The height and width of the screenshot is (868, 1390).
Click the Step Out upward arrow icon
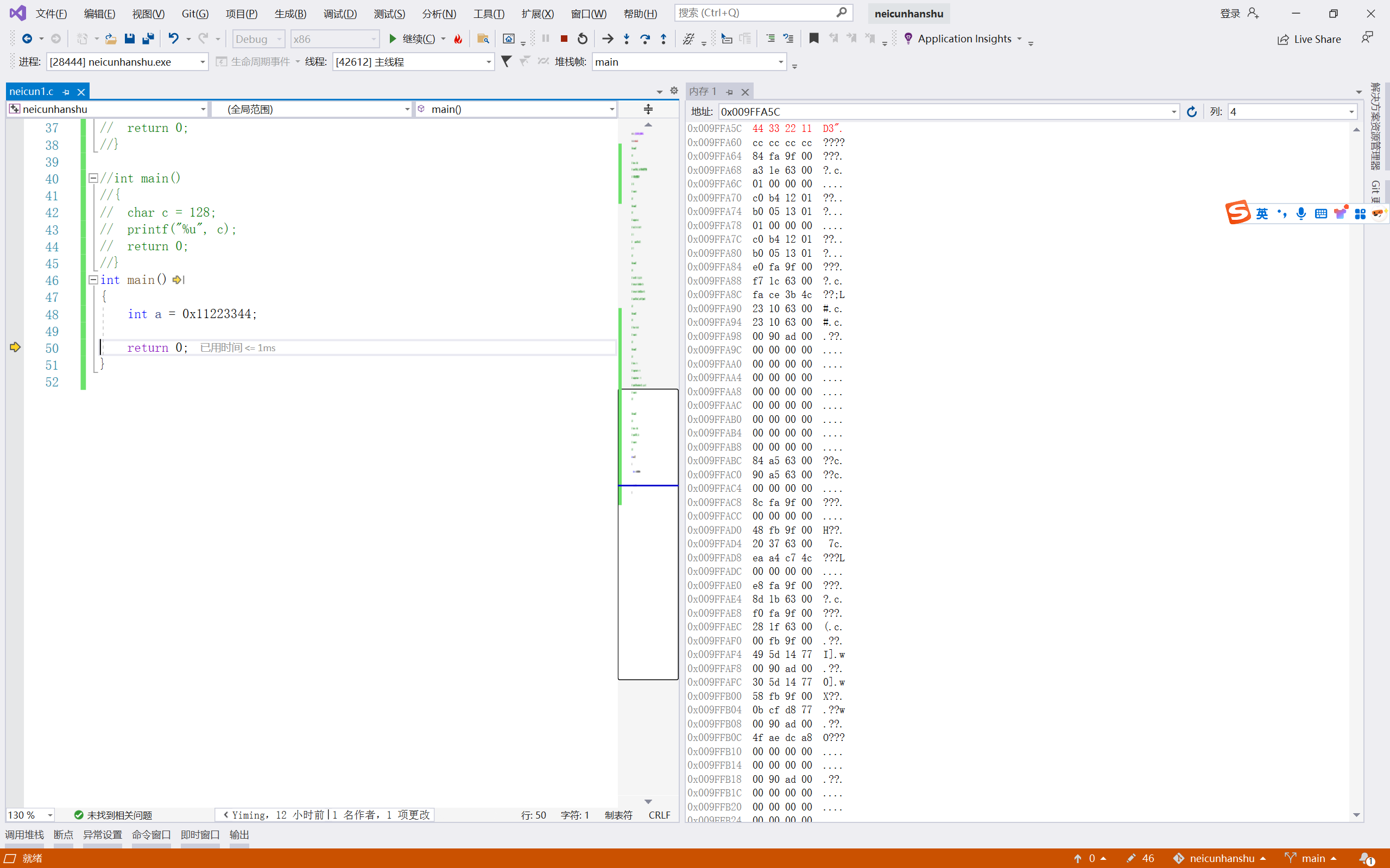(663, 39)
